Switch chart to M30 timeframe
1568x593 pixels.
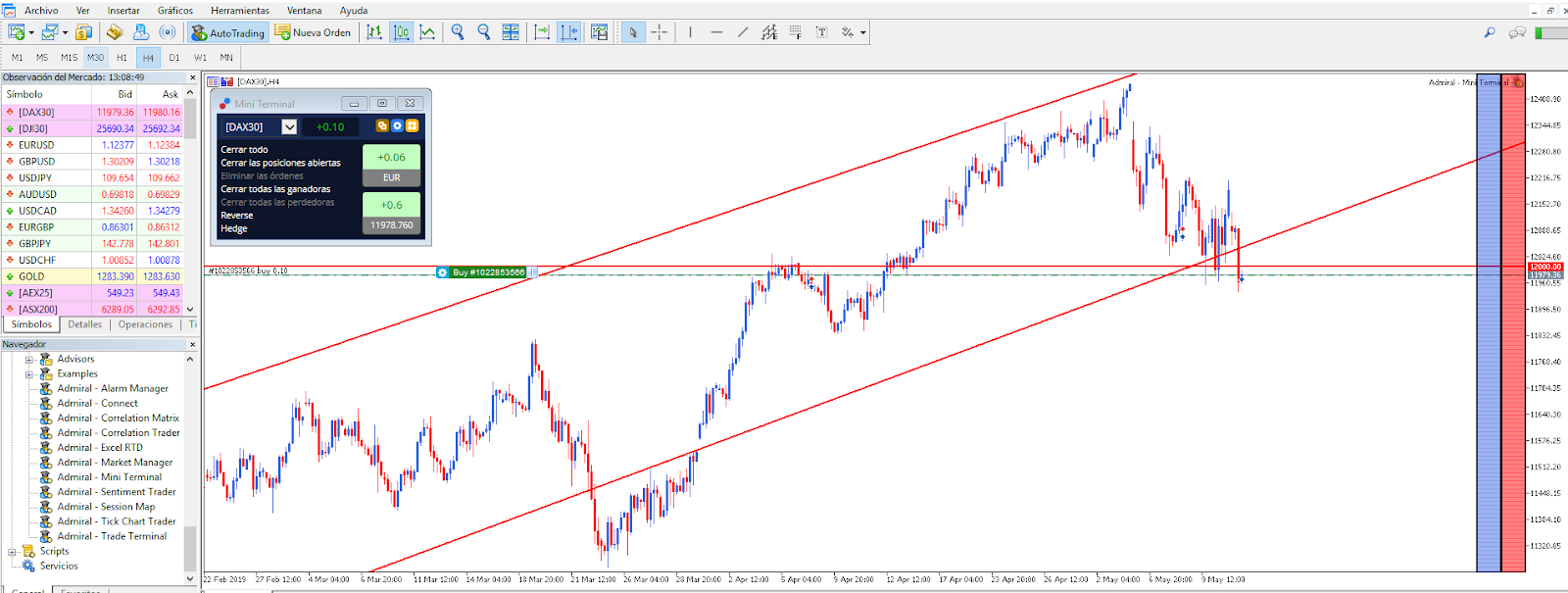point(95,58)
